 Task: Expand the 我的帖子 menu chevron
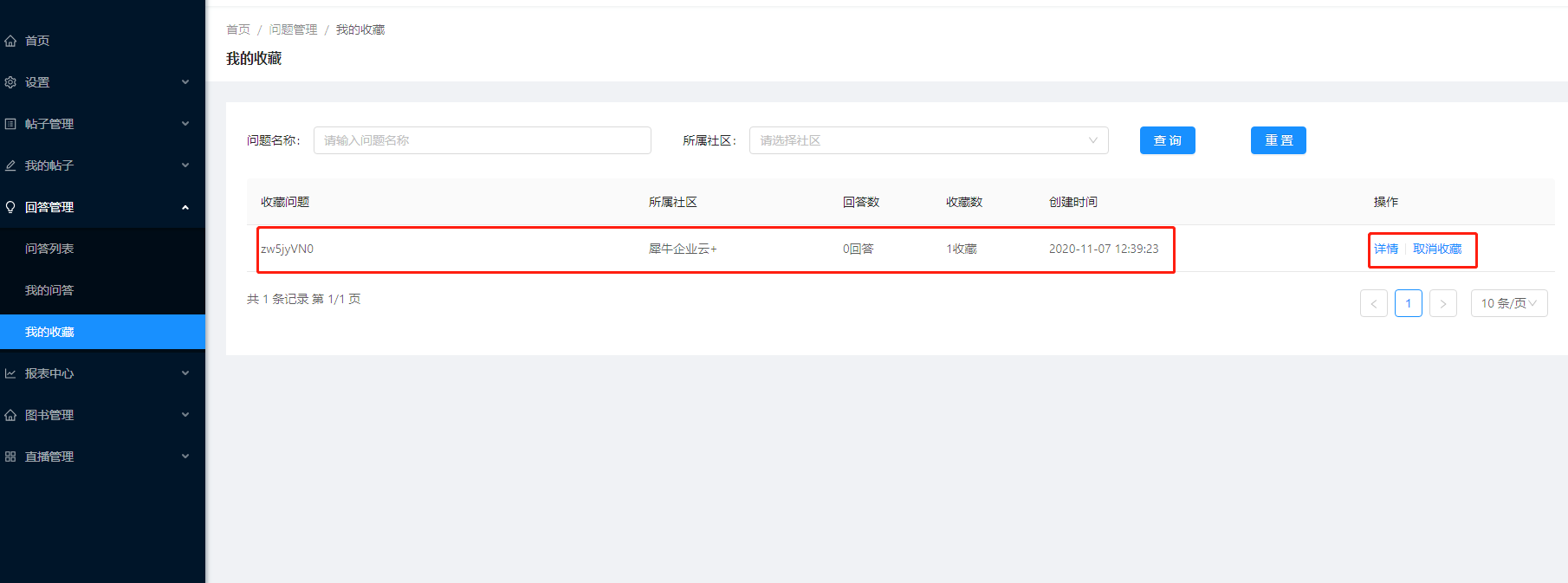pos(185,165)
